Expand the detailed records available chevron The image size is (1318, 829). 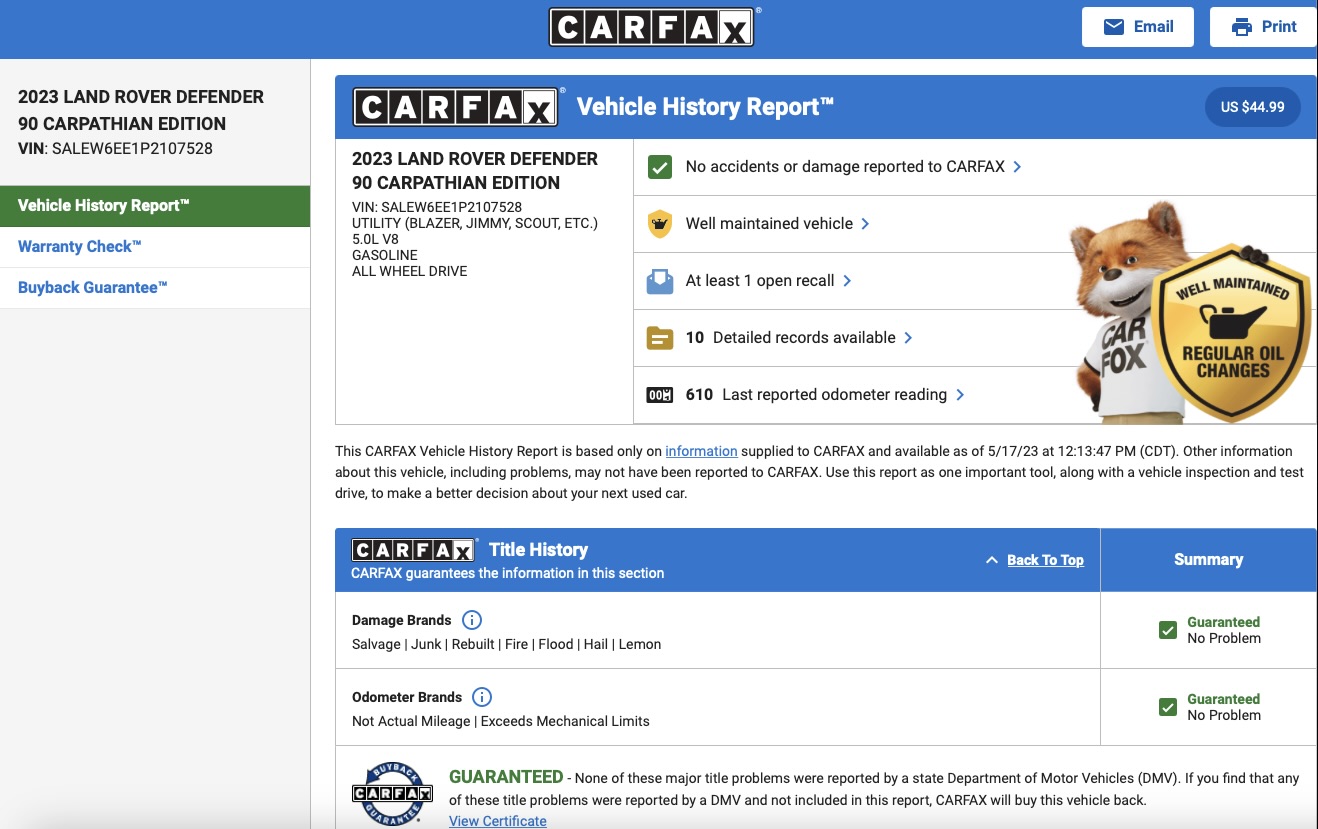908,338
